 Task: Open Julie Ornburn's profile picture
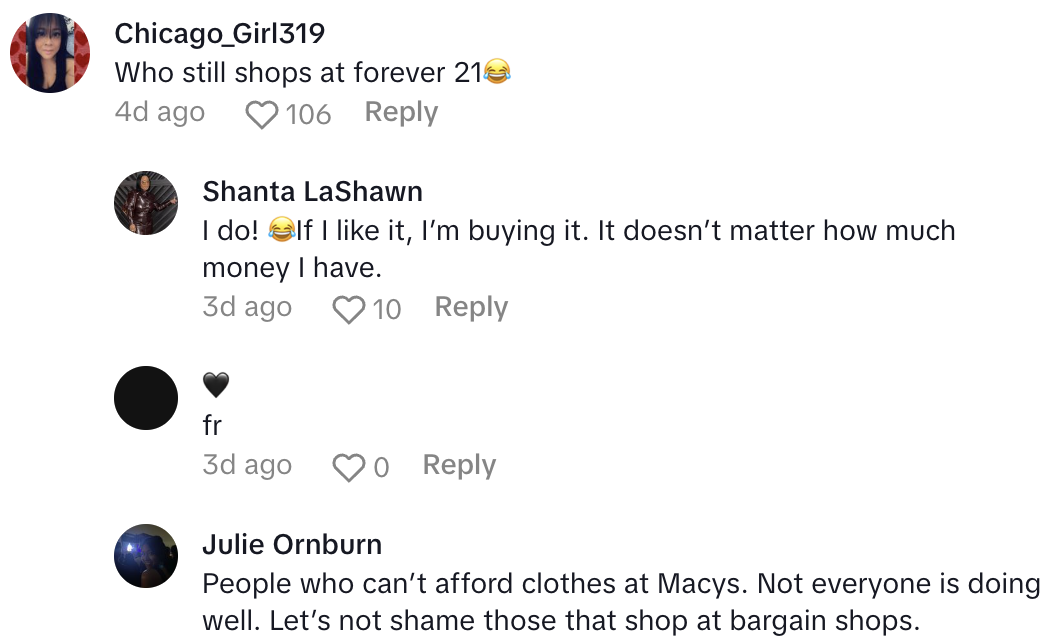pyautogui.click(x=146, y=556)
